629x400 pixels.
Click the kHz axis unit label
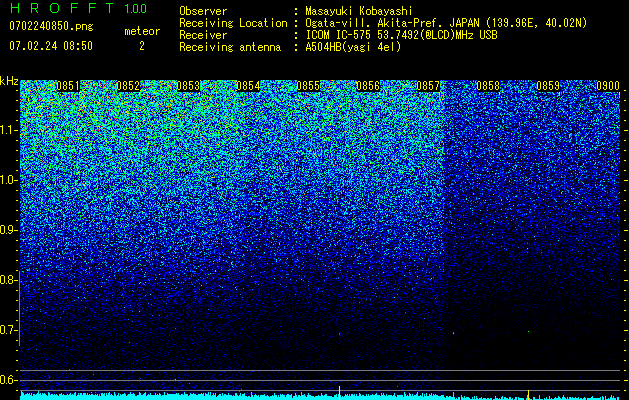point(9,81)
